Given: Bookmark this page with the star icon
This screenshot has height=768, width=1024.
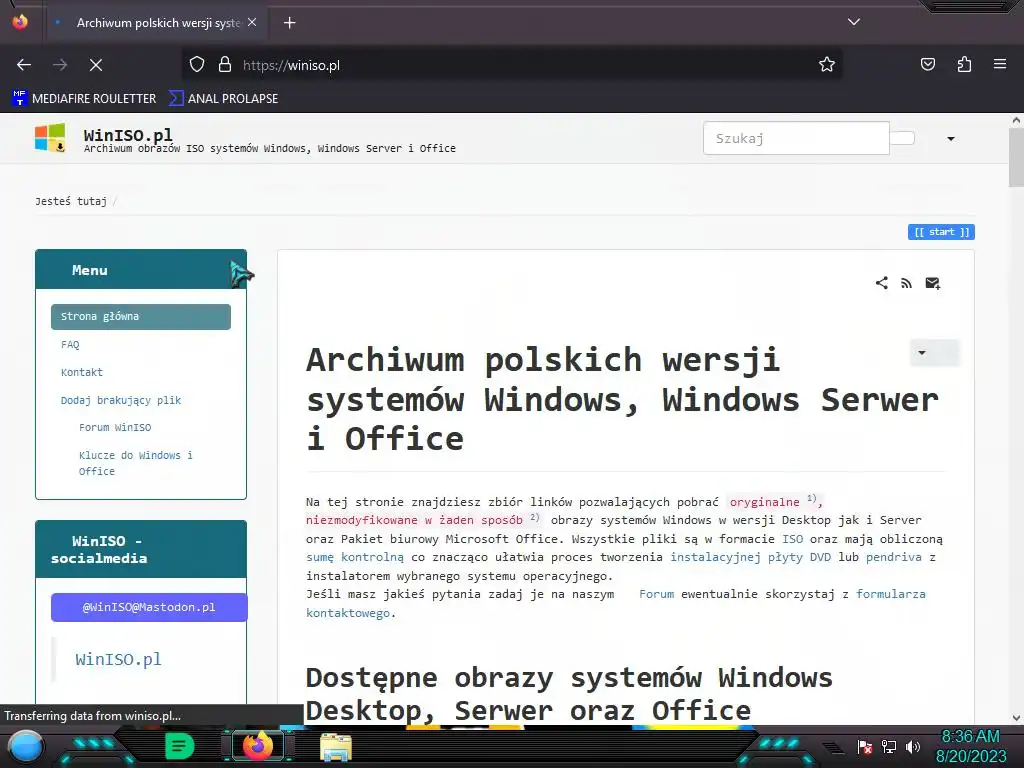Looking at the screenshot, I should [x=827, y=65].
